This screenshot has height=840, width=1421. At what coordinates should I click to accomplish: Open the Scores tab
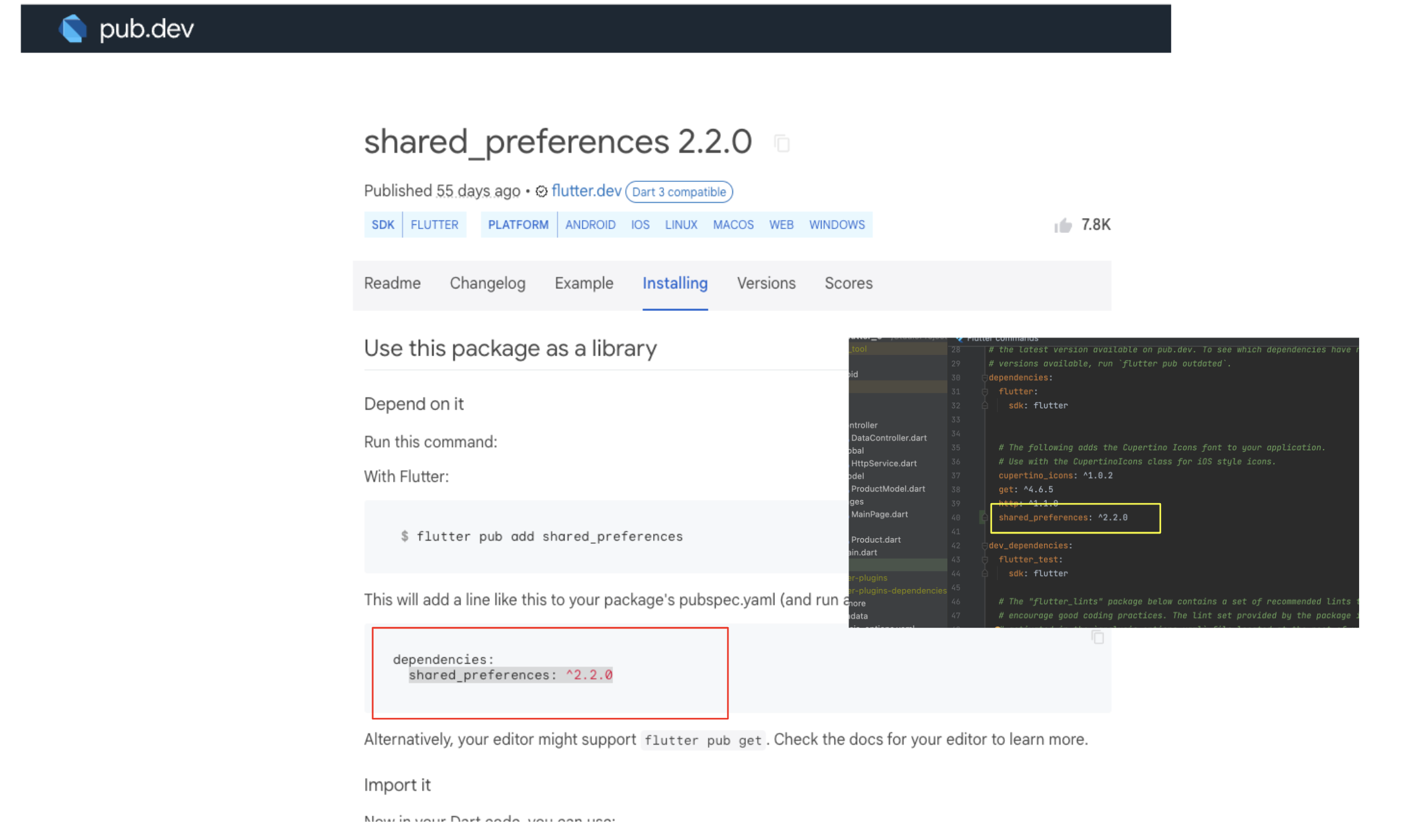point(848,283)
